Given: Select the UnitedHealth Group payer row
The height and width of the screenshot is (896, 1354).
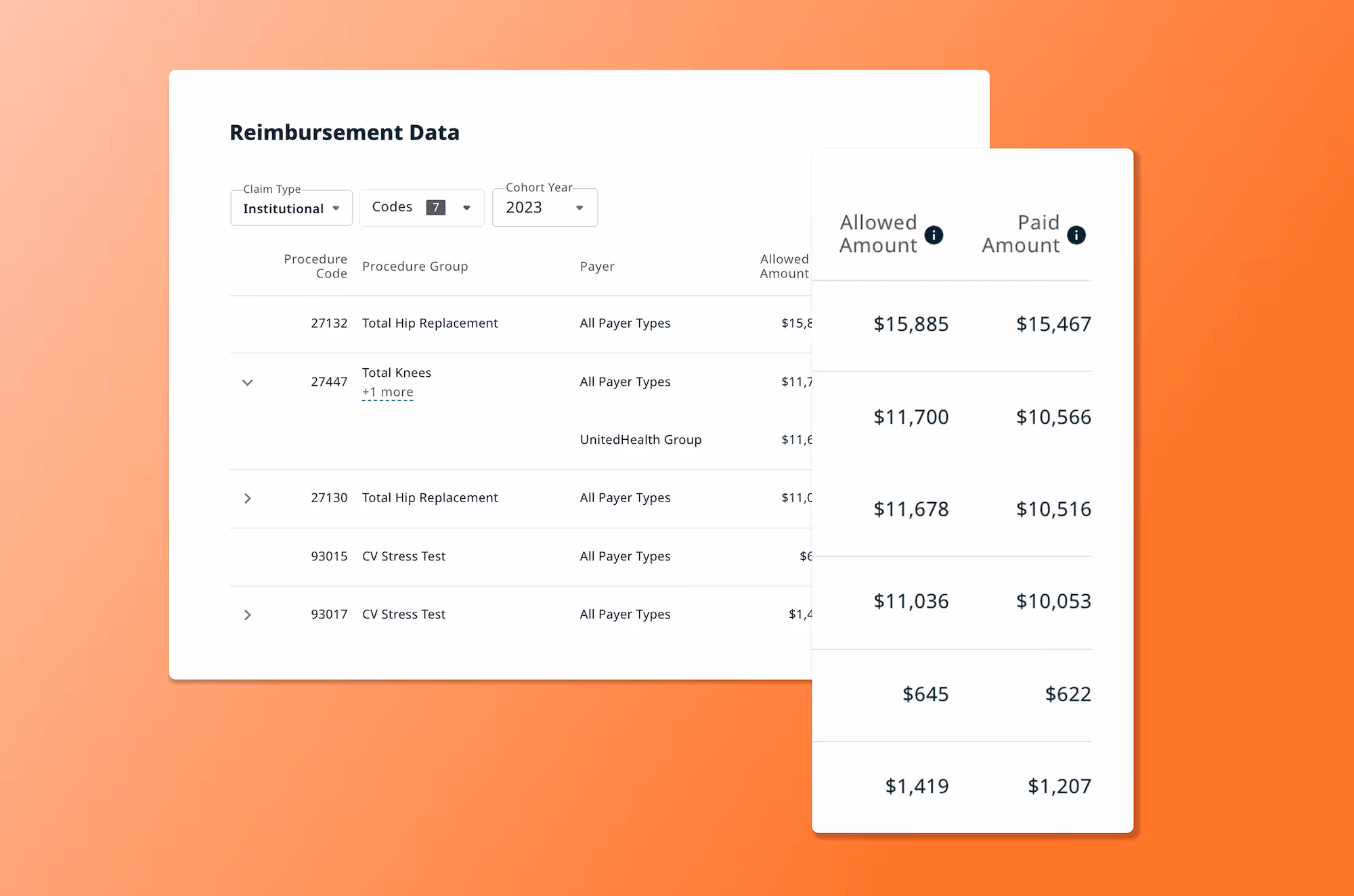Looking at the screenshot, I should (640, 440).
